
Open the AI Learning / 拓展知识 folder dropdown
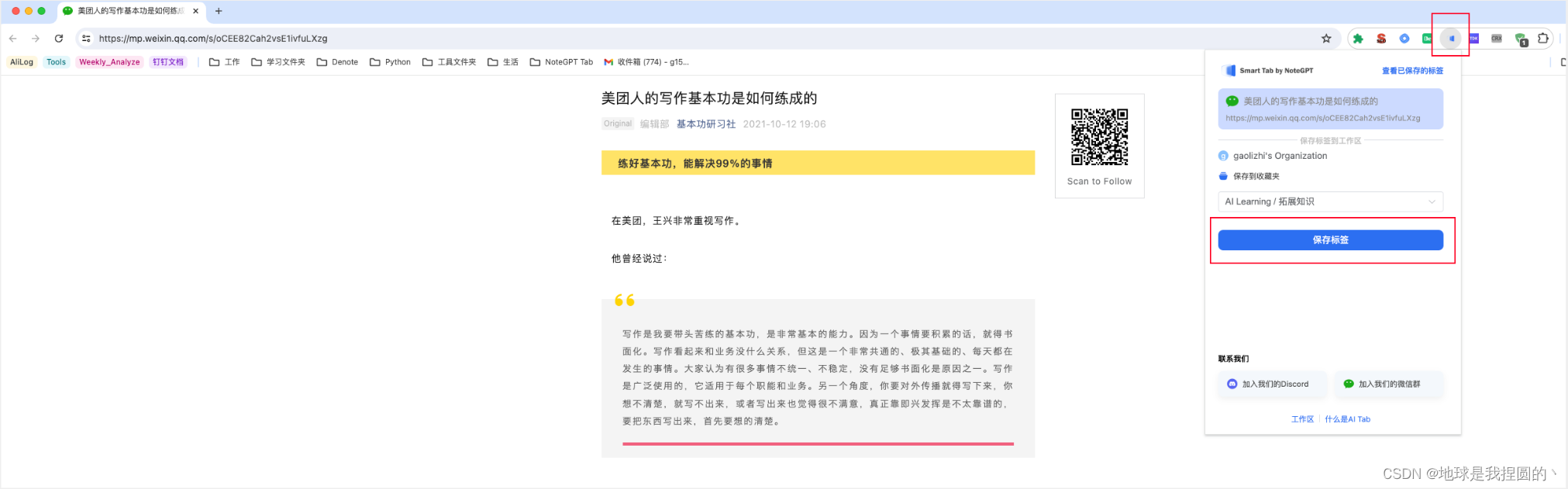(x=1331, y=201)
